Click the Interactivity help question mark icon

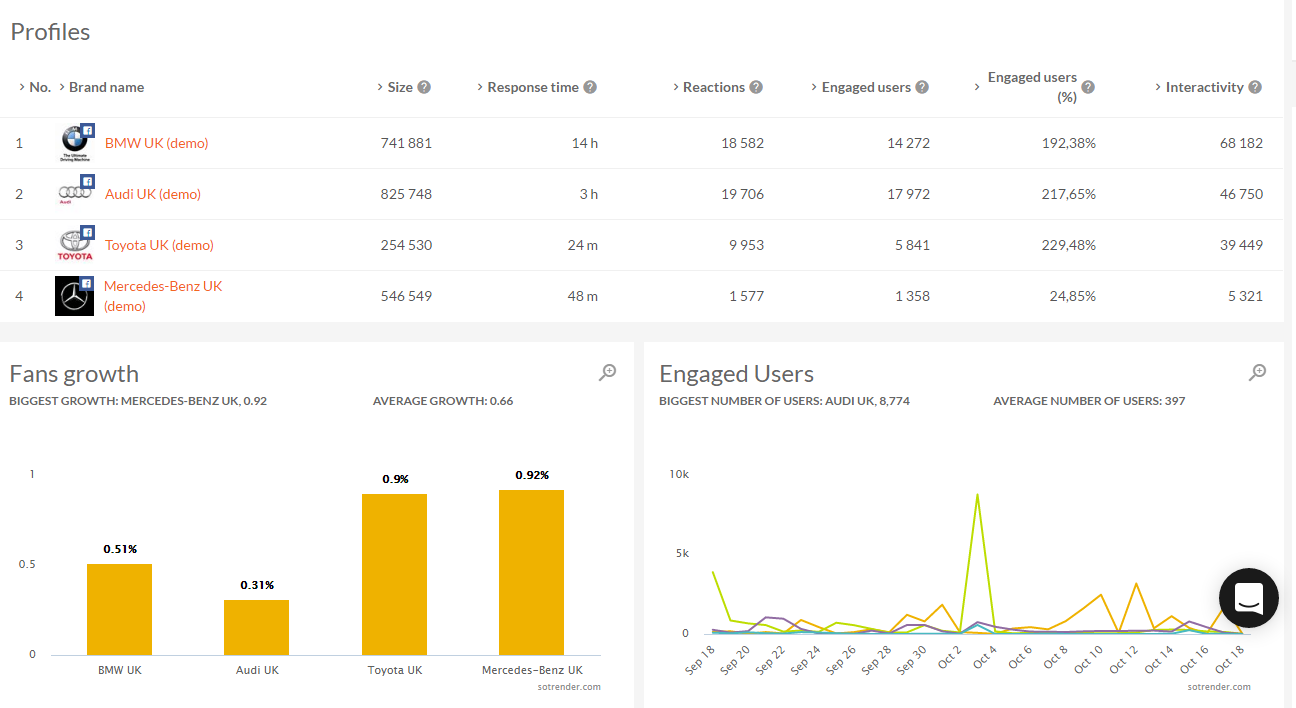[x=1255, y=87]
